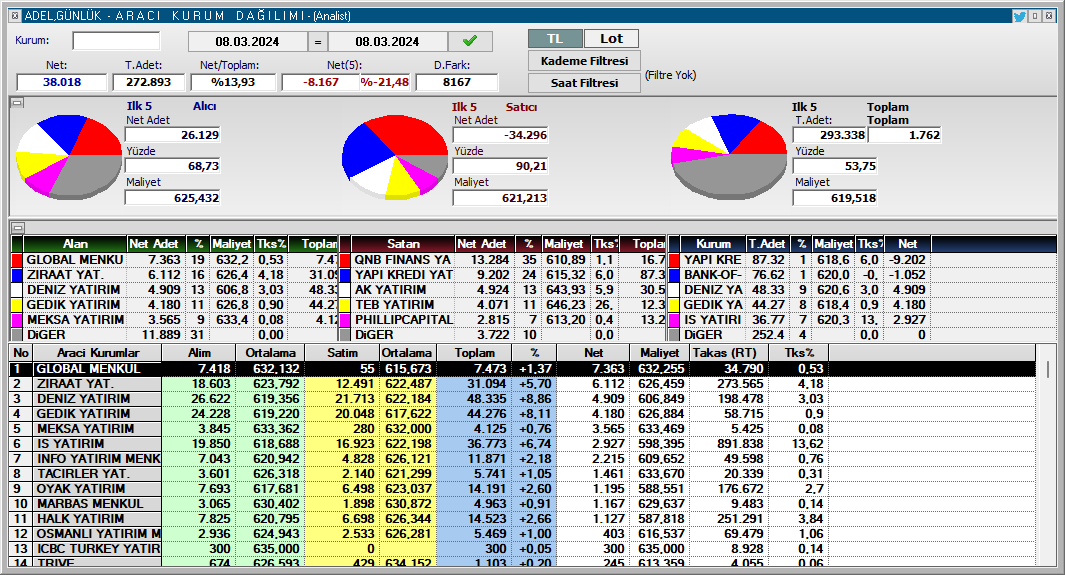Sort by the No column header

(21, 353)
